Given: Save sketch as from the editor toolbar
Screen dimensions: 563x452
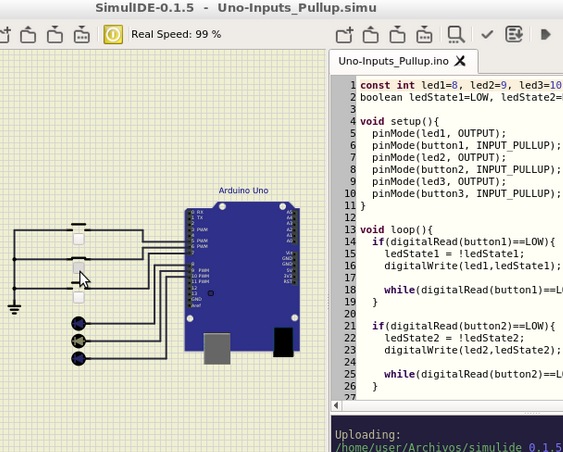Looking at the screenshot, I should [x=424, y=35].
